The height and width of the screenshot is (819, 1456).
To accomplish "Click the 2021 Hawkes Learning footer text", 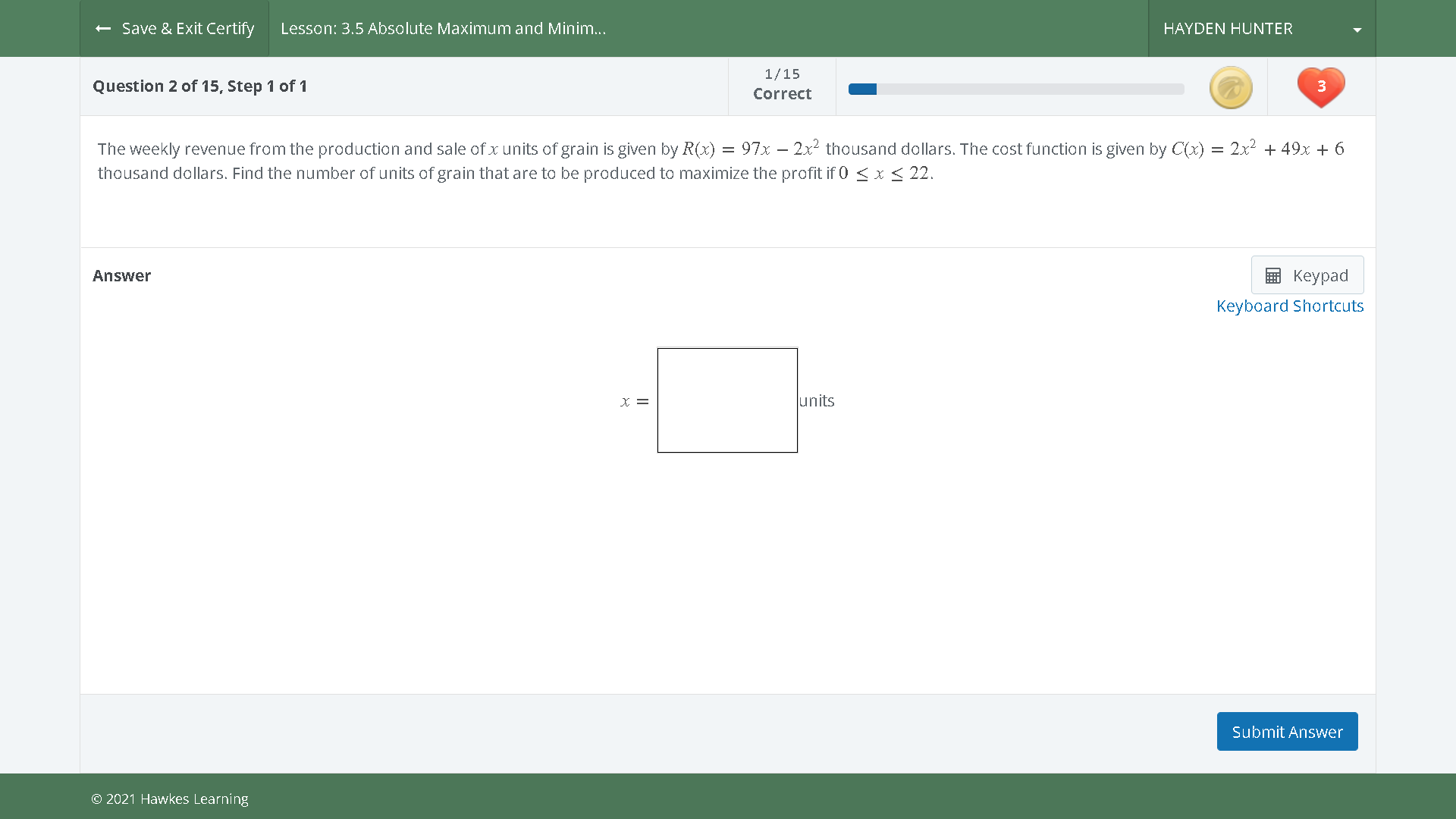I will click(x=170, y=799).
